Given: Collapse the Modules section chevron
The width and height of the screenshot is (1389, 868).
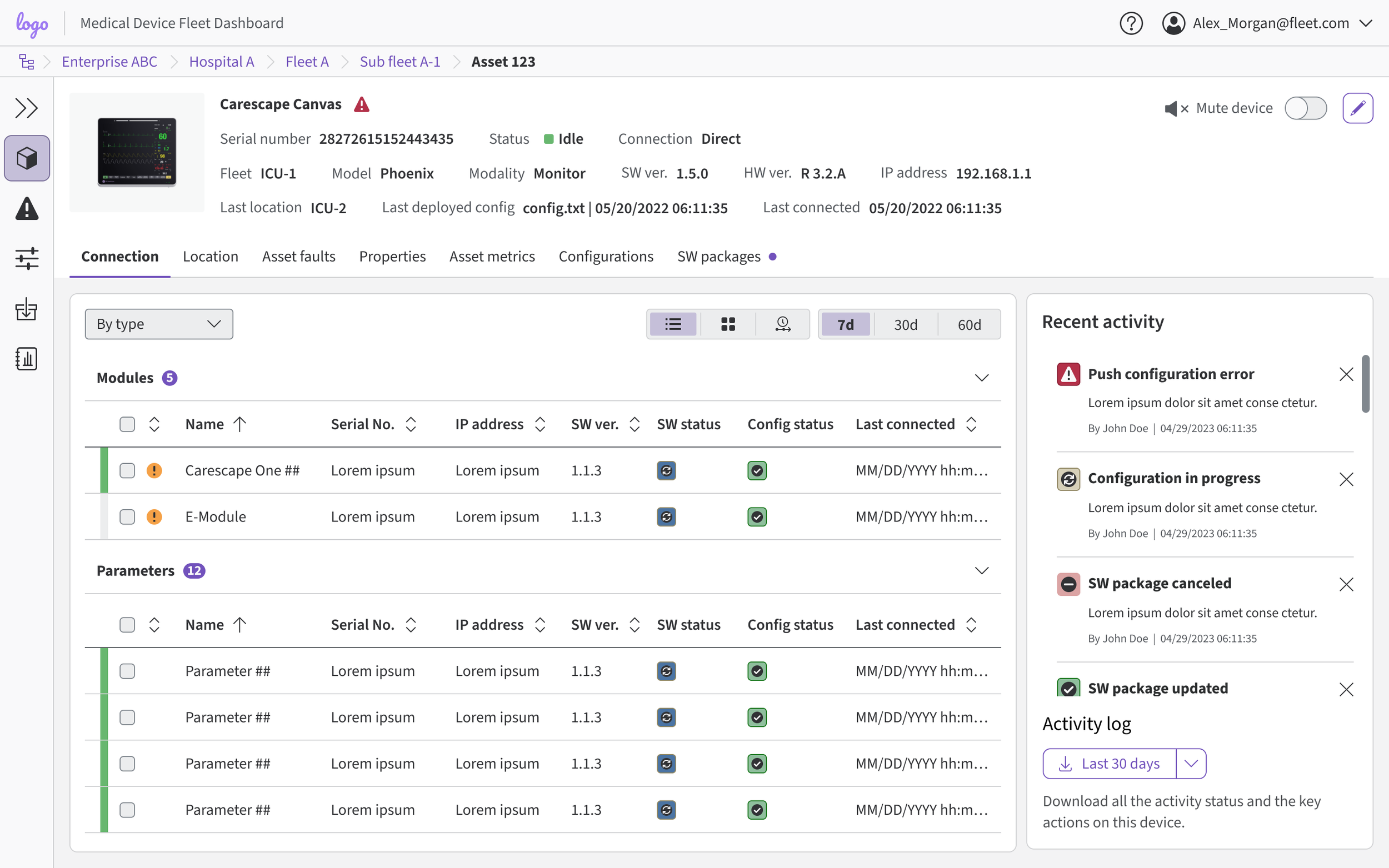Looking at the screenshot, I should click(981, 378).
